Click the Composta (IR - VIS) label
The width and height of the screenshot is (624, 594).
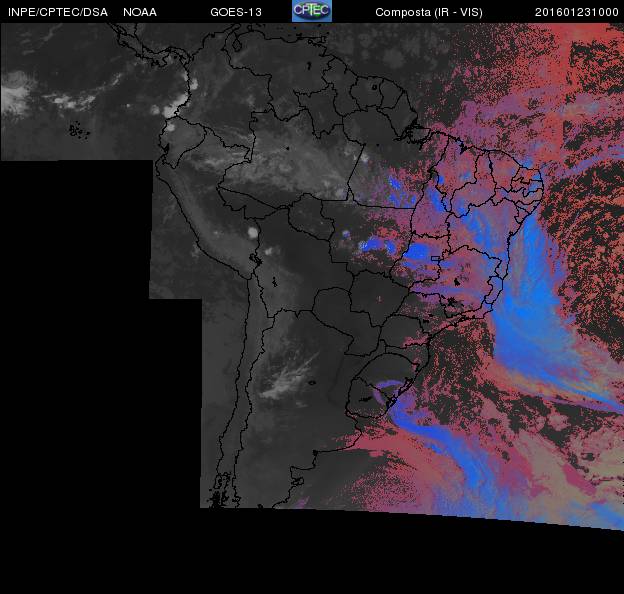tap(429, 12)
